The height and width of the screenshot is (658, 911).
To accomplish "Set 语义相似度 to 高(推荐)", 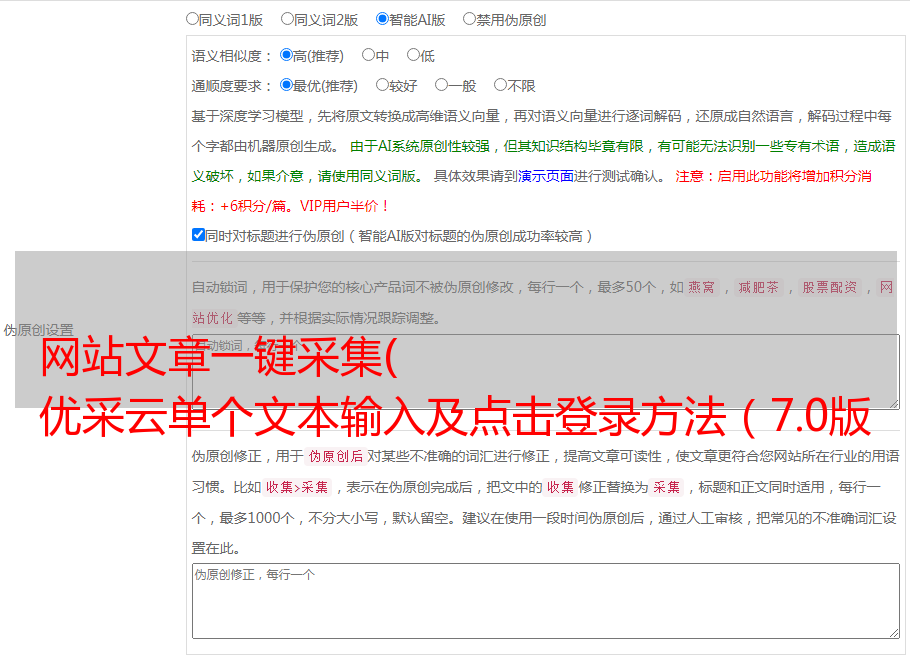I will pyautogui.click(x=286, y=55).
